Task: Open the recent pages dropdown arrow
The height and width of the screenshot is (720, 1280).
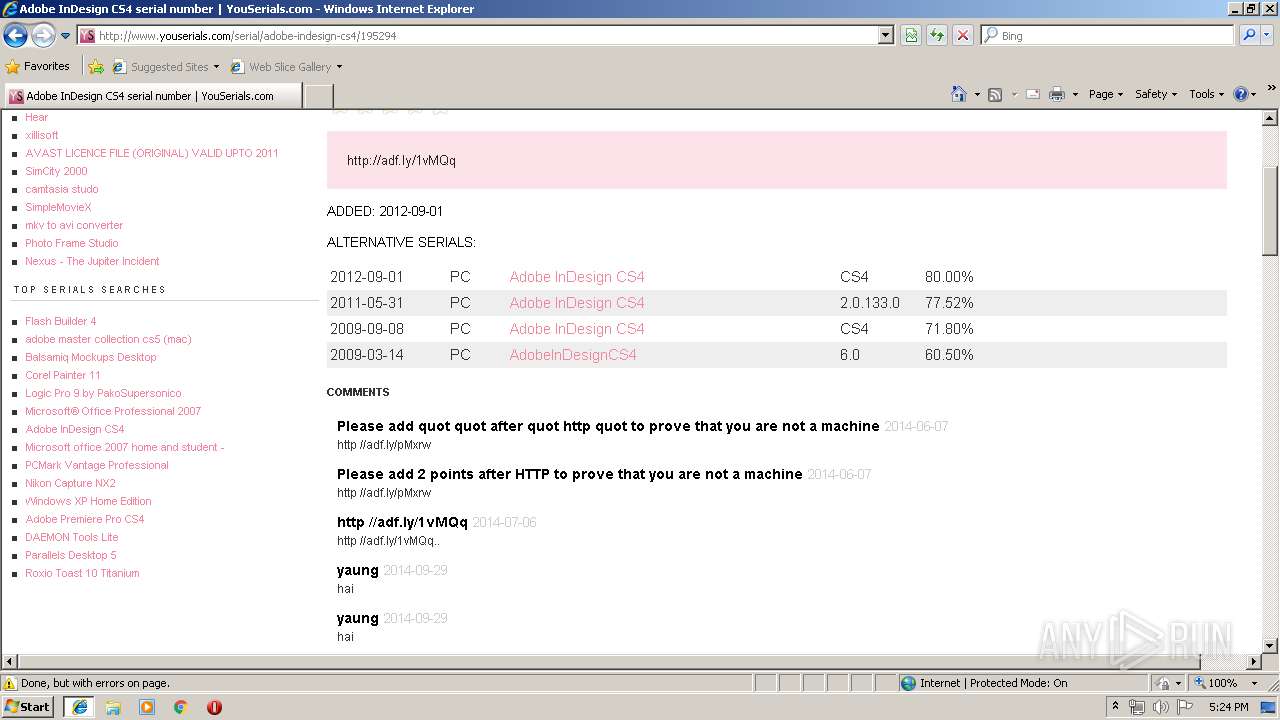Action: coord(66,36)
